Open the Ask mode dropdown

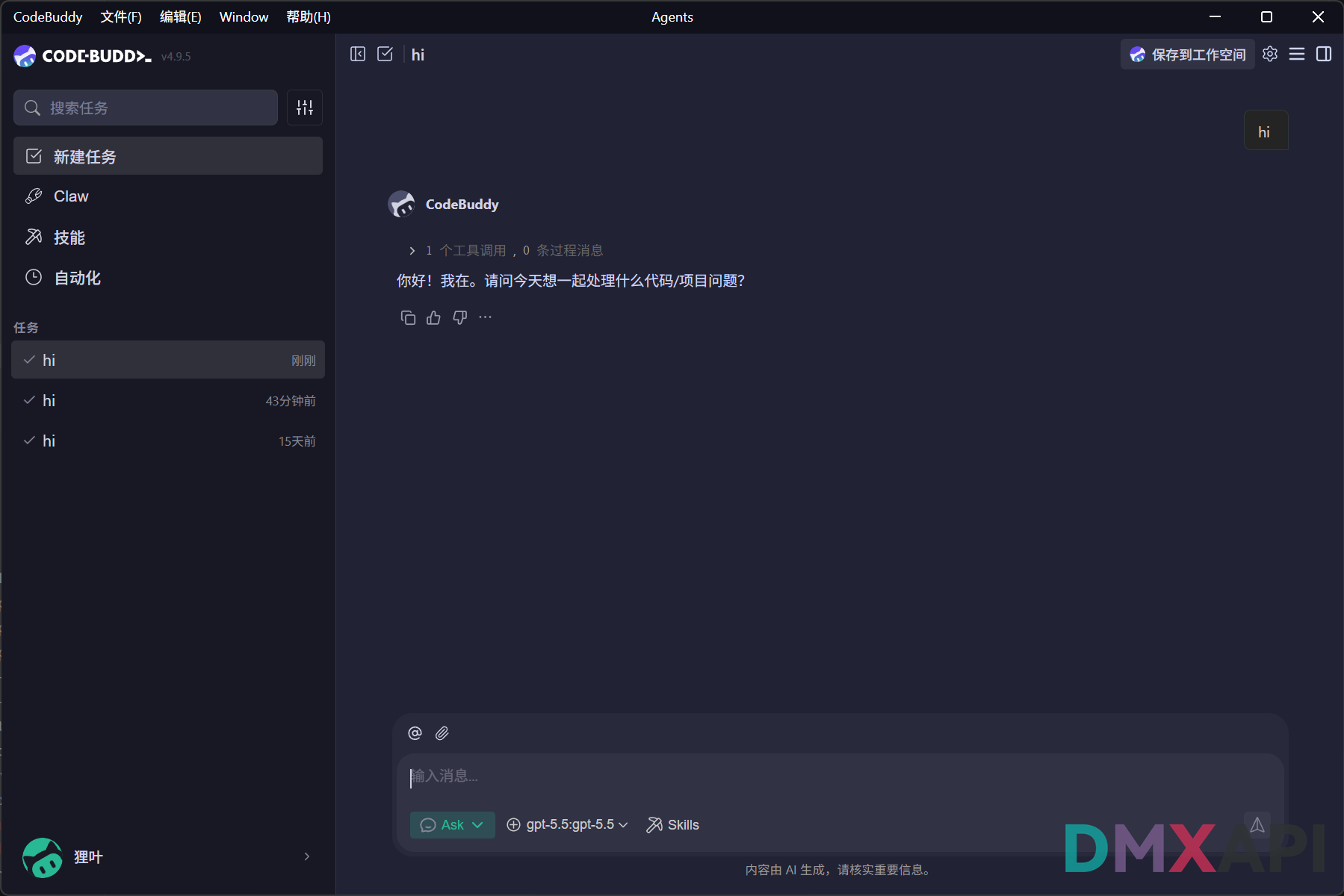click(x=453, y=825)
